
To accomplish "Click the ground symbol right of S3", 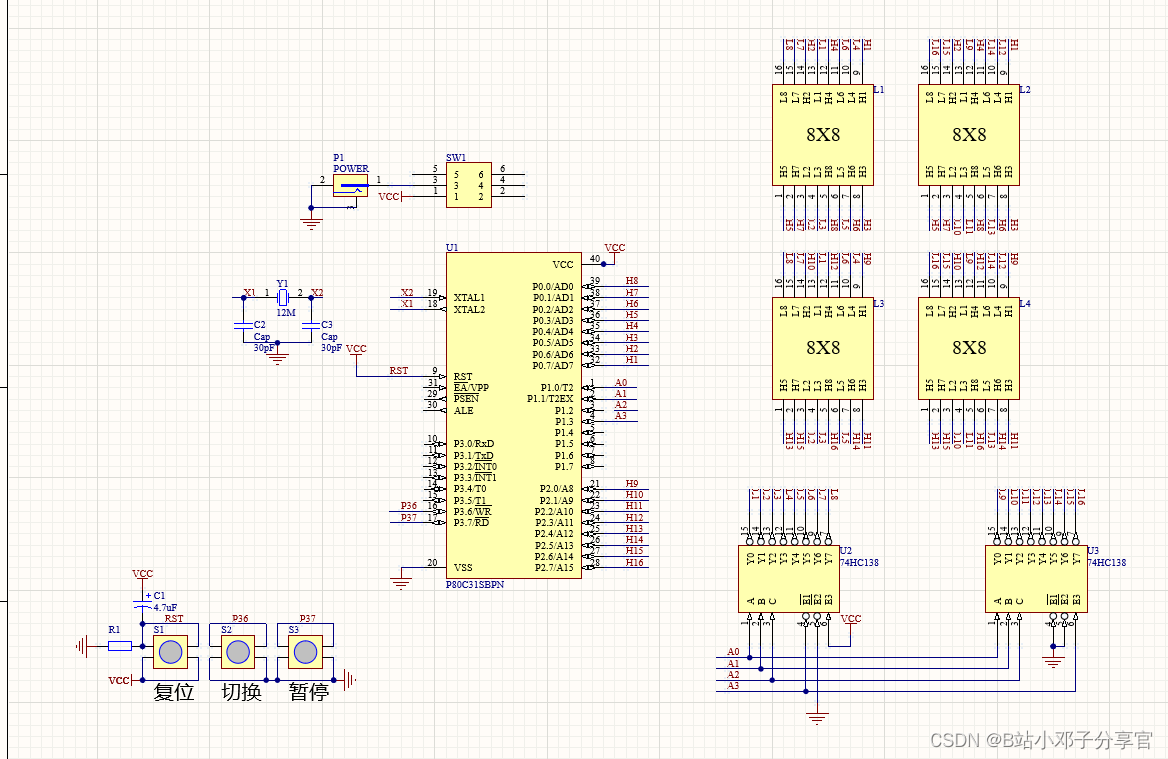I will (x=349, y=679).
